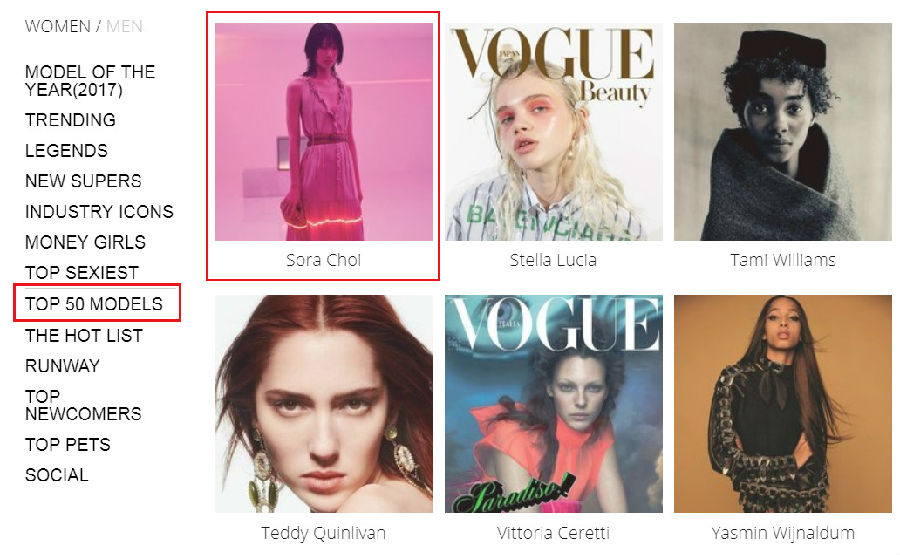Open Model of the Year (2017) list
900x555 pixels.
point(90,80)
